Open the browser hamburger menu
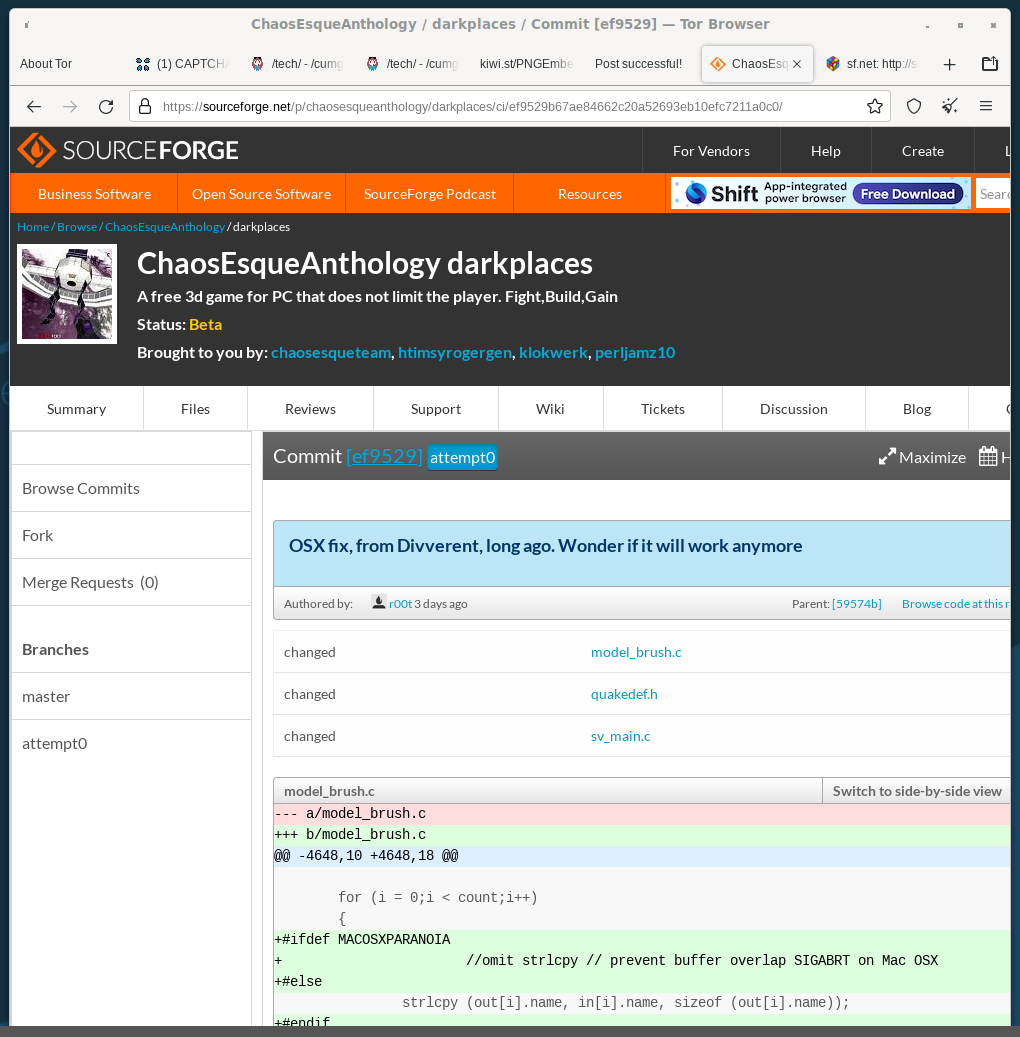This screenshot has width=1020, height=1037. [x=986, y=106]
